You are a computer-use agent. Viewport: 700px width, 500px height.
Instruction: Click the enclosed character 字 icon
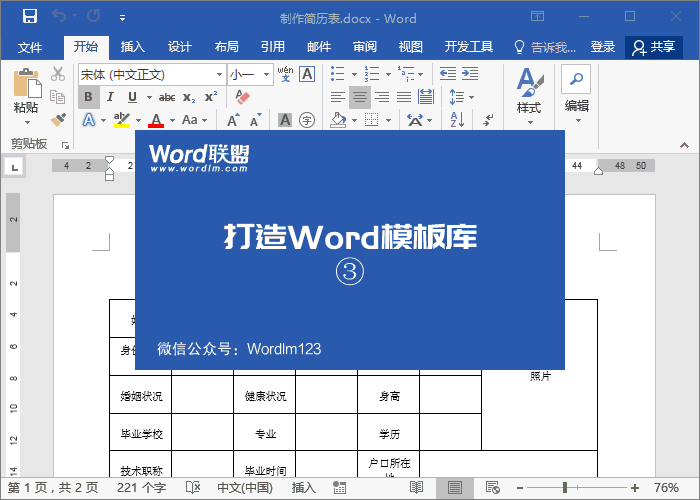click(307, 120)
